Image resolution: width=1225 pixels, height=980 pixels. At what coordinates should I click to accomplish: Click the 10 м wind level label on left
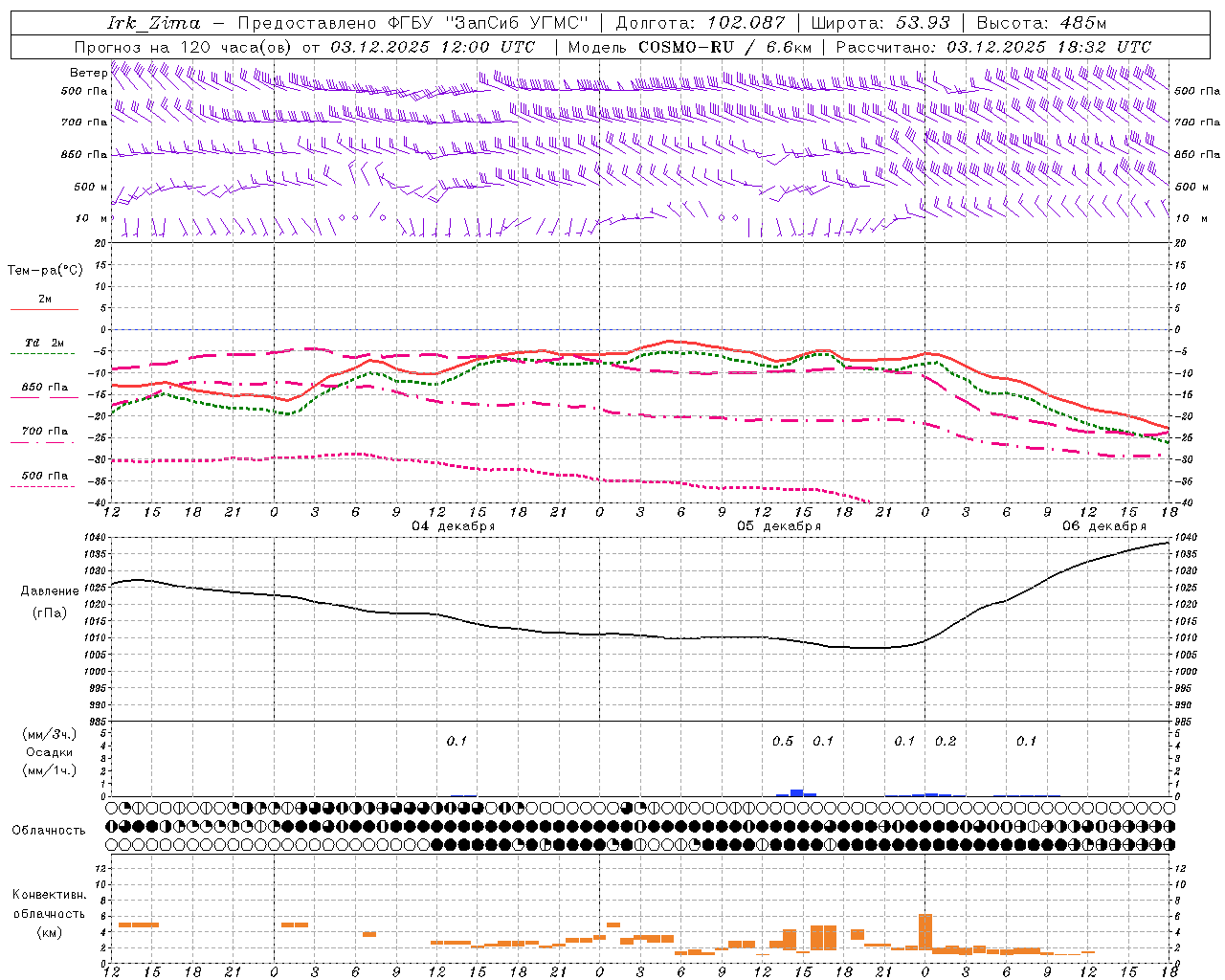[92, 218]
